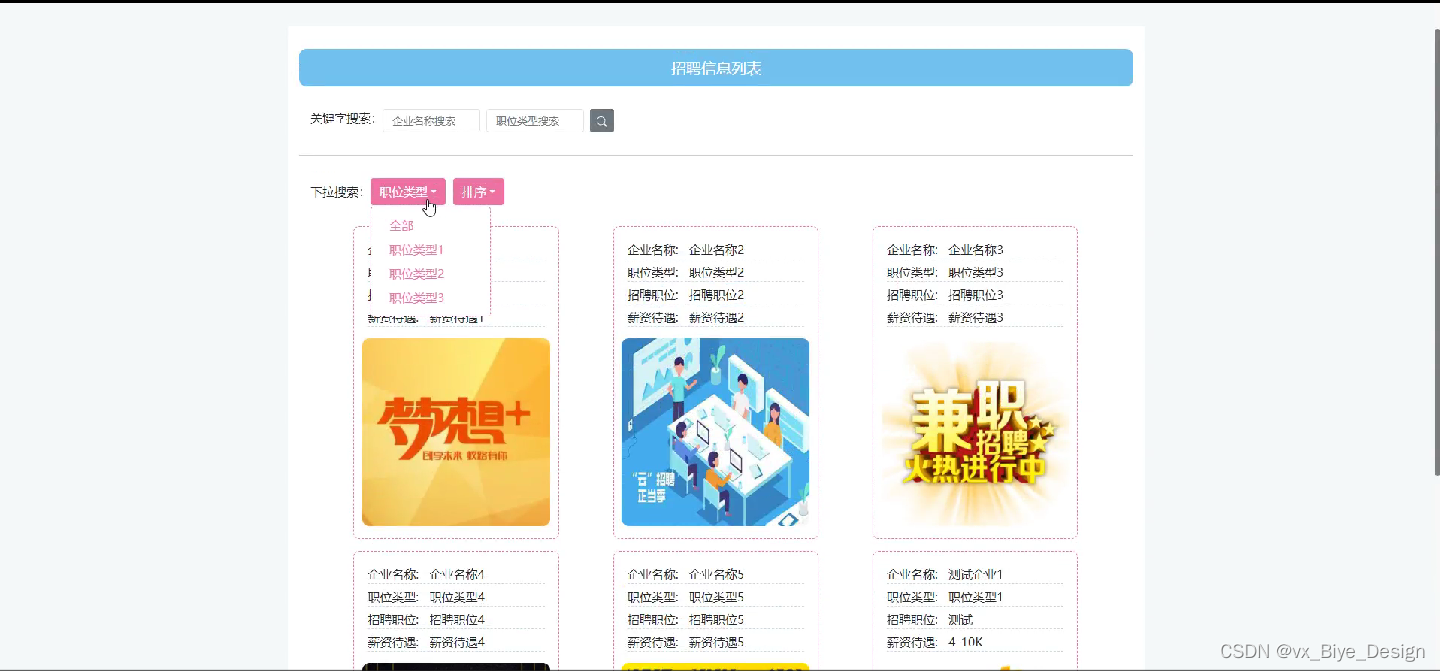Open the 兼职招聘 golden text image
The width and height of the screenshot is (1440, 671).
click(x=975, y=432)
